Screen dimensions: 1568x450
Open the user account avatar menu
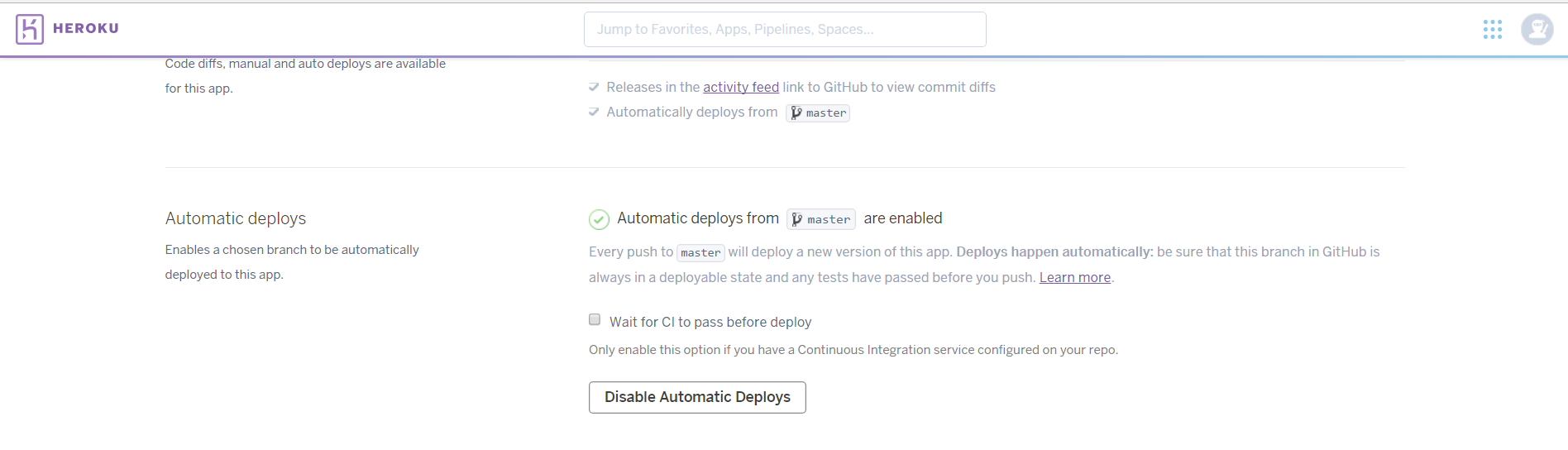click(x=1537, y=30)
